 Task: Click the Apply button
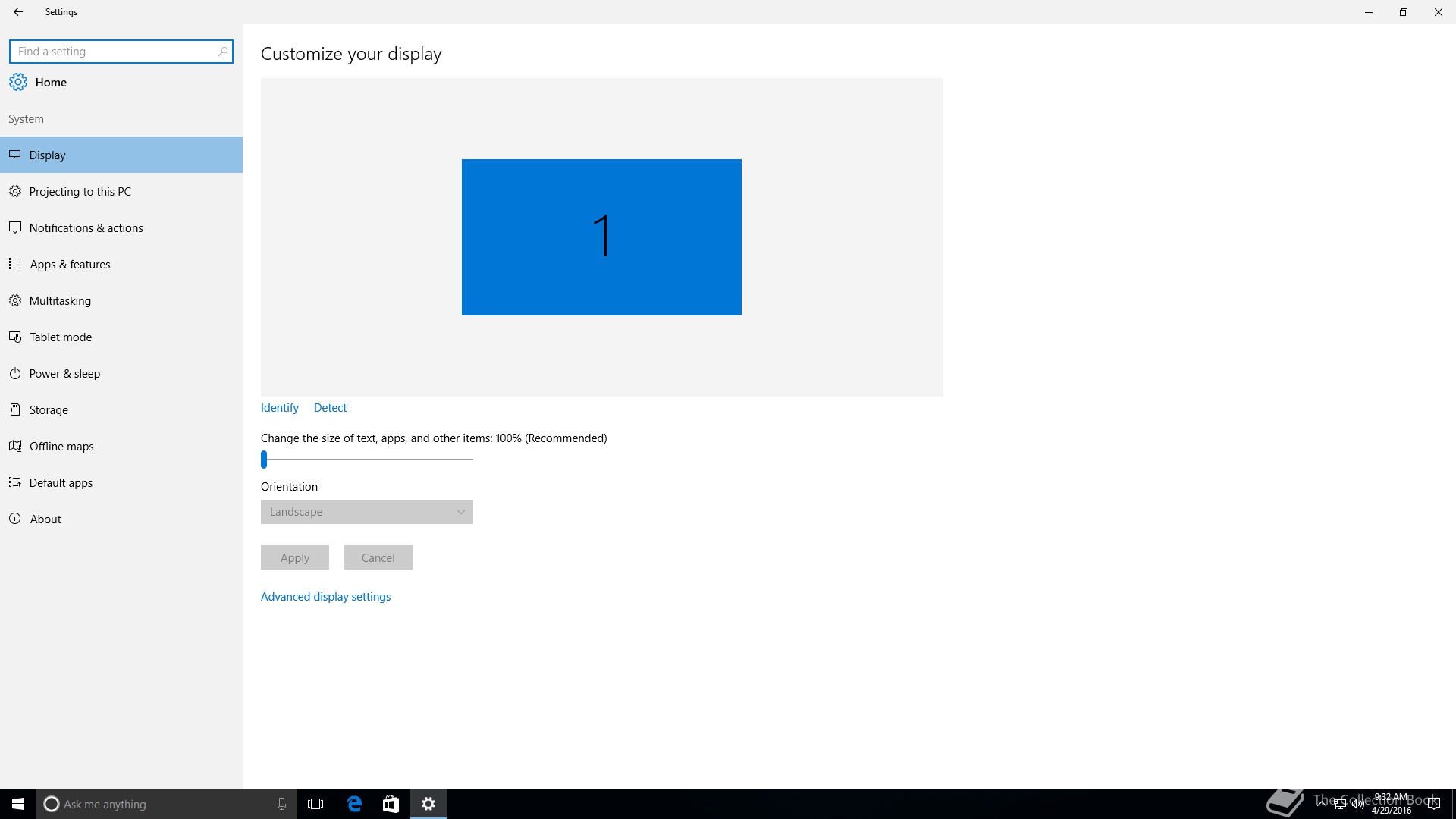[295, 557]
